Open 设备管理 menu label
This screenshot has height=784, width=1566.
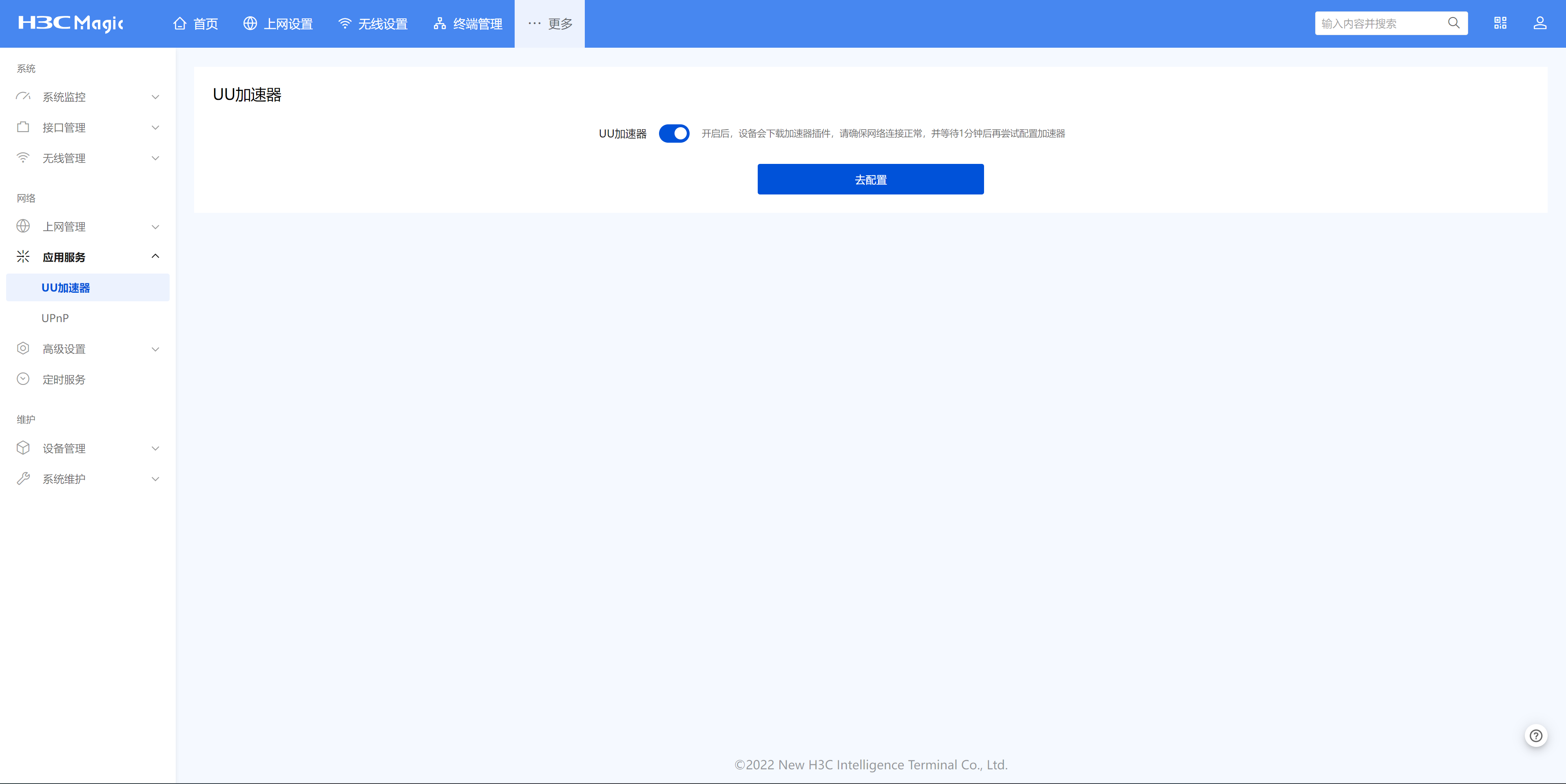(x=64, y=448)
